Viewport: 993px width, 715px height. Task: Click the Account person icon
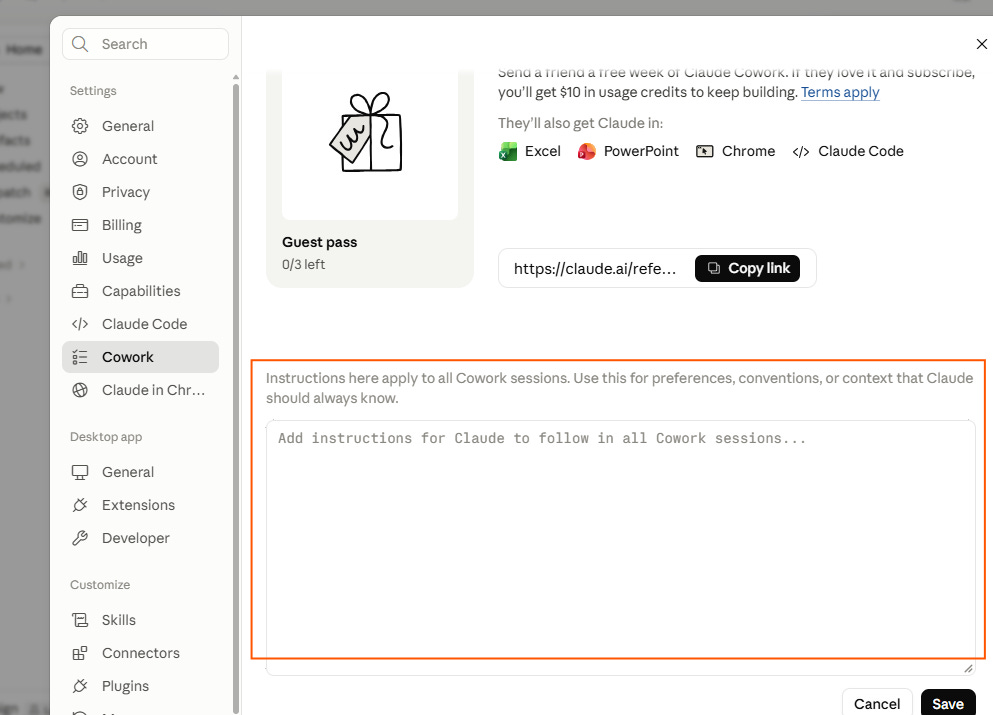coord(80,159)
